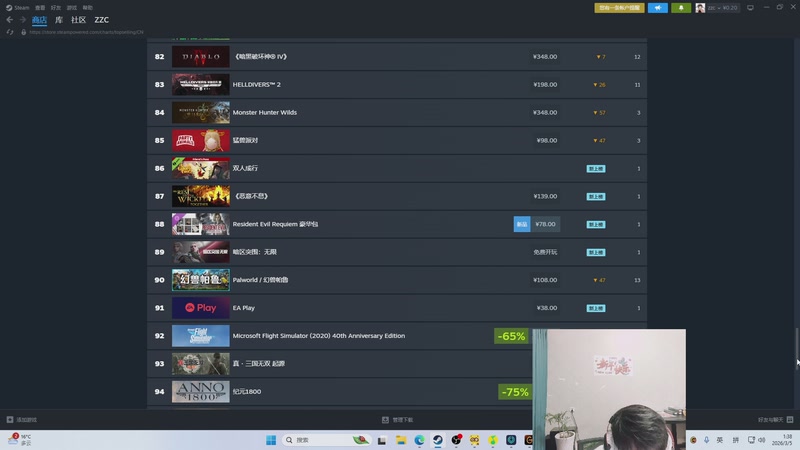Viewport: 800px width, 450px height.
Task: Open the 查看 menu
Action: [40, 8]
